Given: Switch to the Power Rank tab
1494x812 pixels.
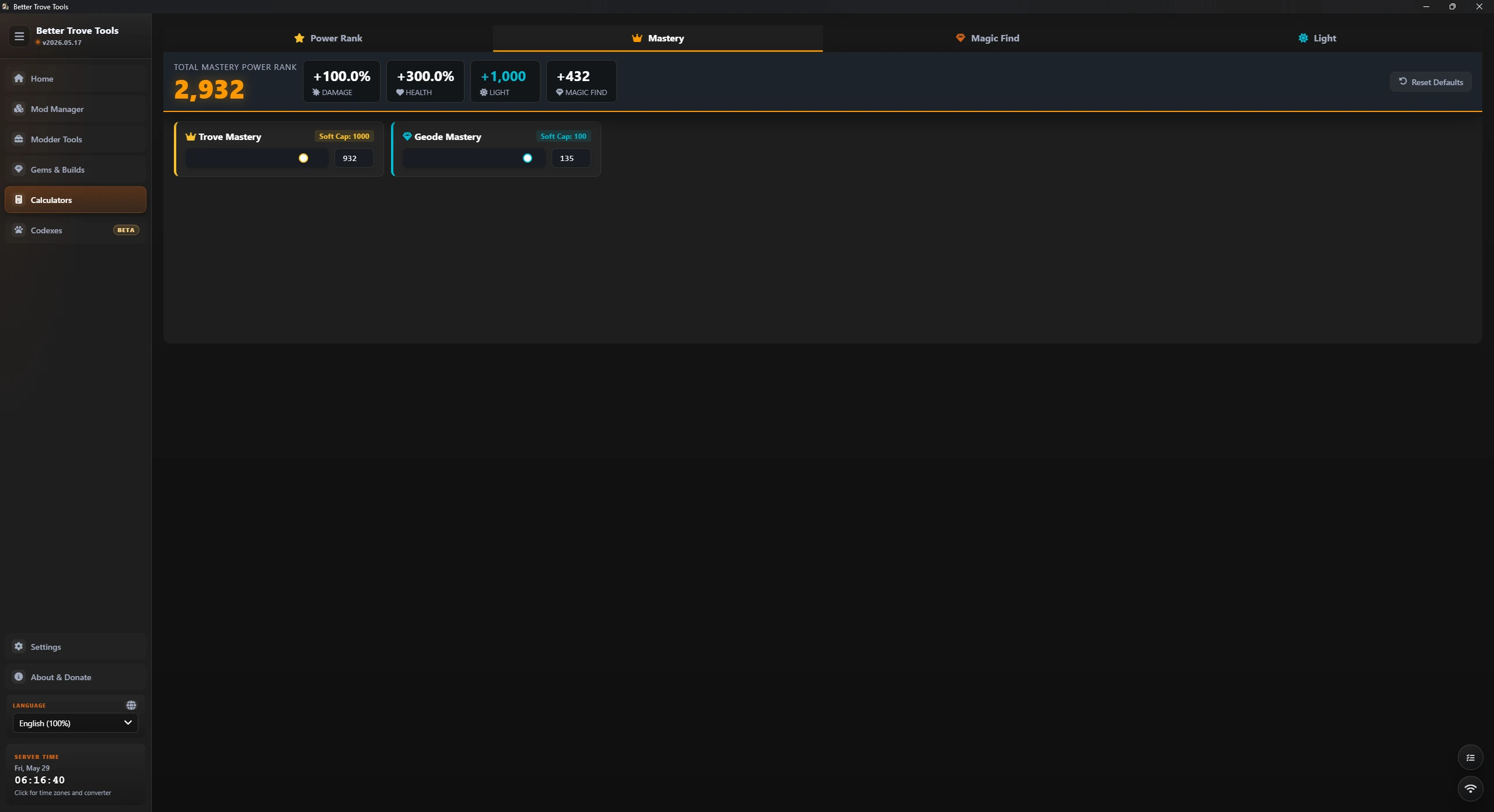Looking at the screenshot, I should click(328, 38).
